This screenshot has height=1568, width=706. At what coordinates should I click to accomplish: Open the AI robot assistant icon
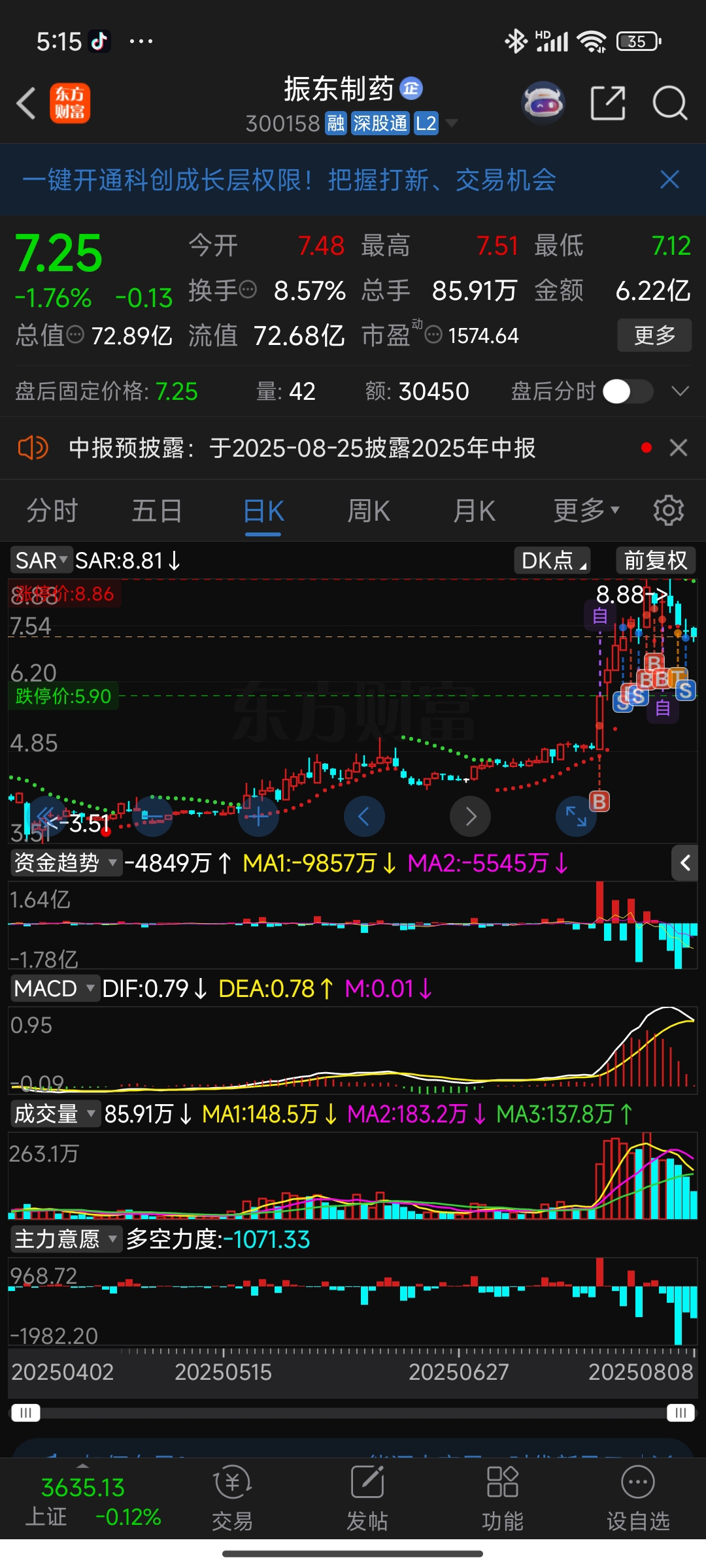click(543, 103)
